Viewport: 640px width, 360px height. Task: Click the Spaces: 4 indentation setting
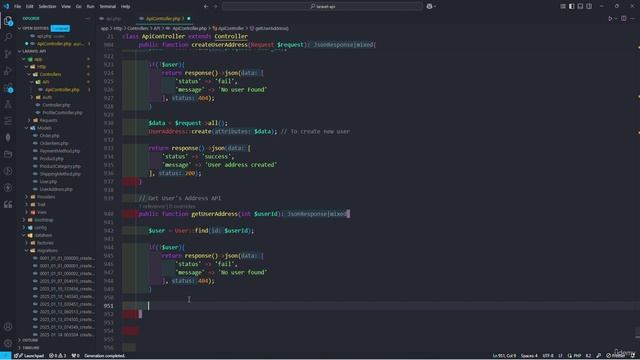529,356
